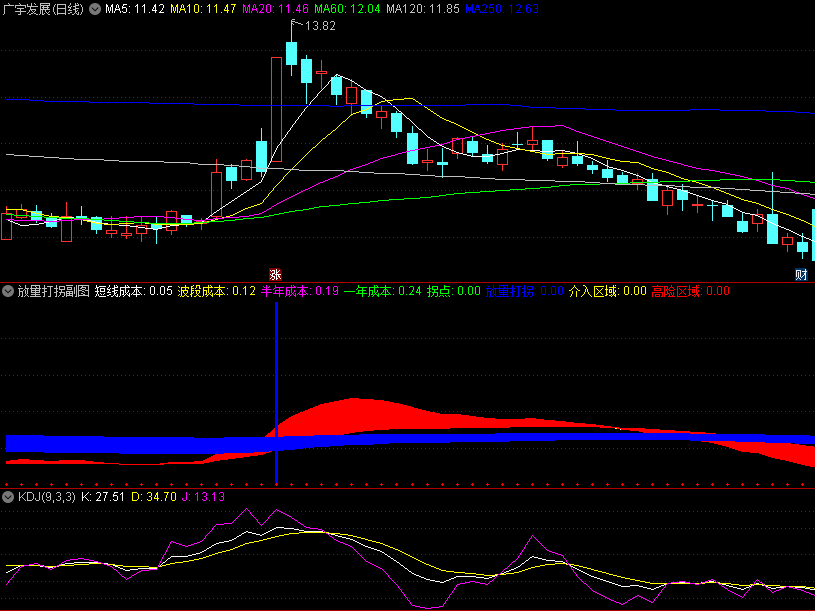815x611 pixels.
Task: Click the MA250: 12.63 label
Action: pyautogui.click(x=502, y=9)
